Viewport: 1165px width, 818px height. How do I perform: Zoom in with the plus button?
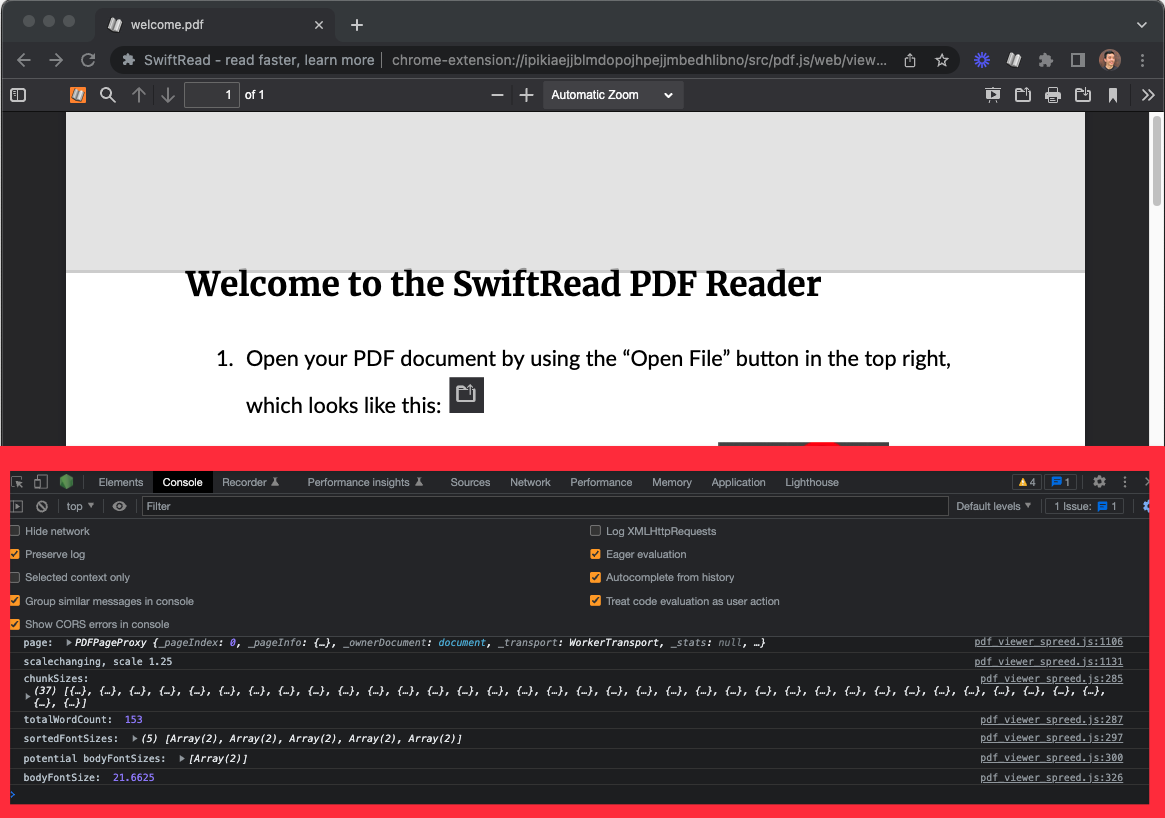(x=526, y=95)
